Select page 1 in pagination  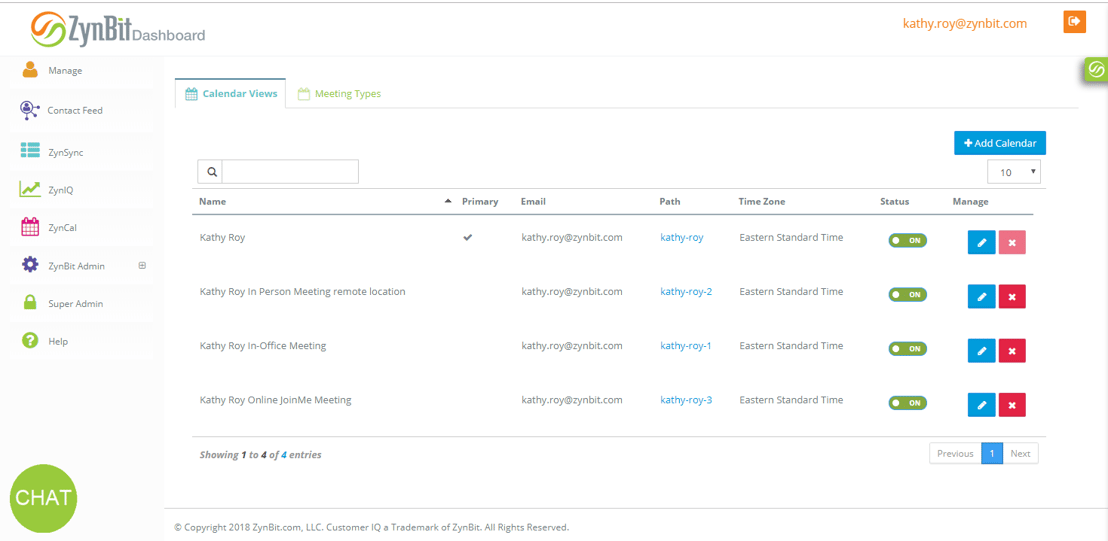point(992,453)
